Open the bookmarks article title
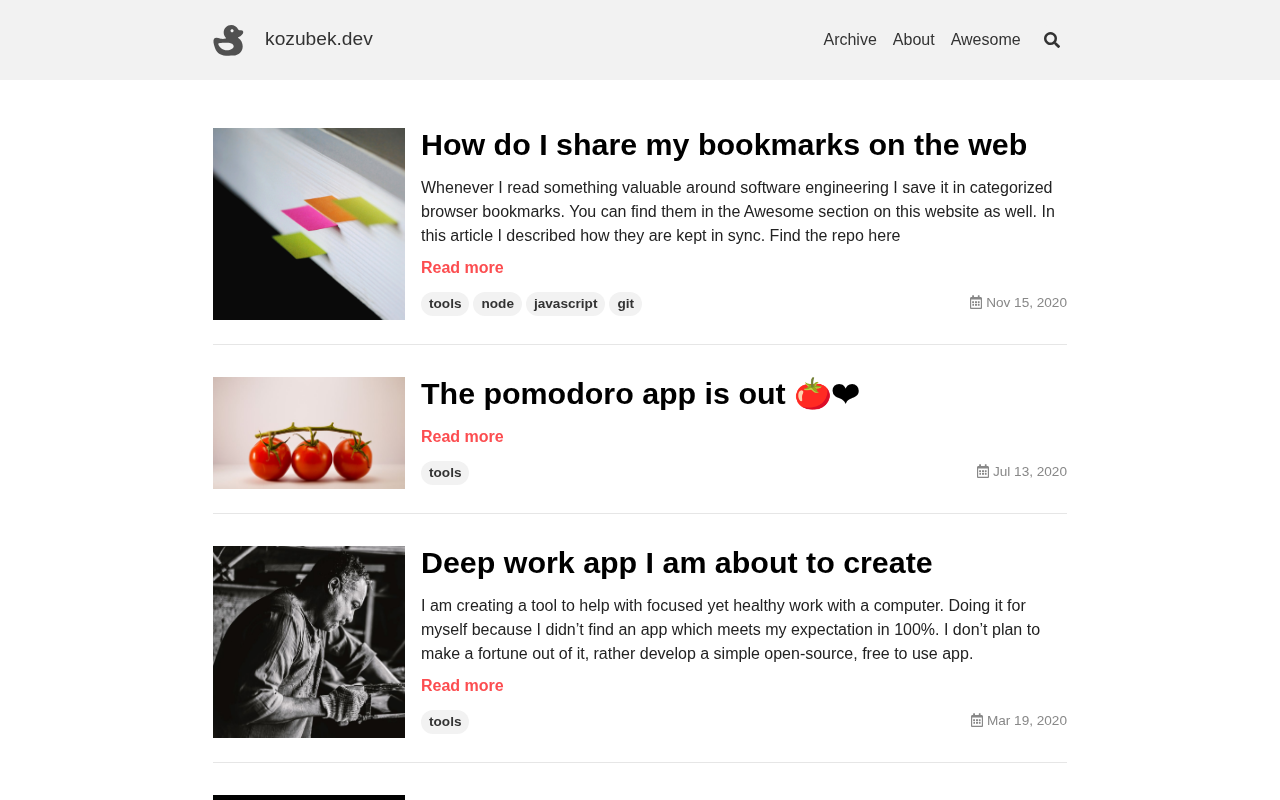This screenshot has height=800, width=1280. 724,145
